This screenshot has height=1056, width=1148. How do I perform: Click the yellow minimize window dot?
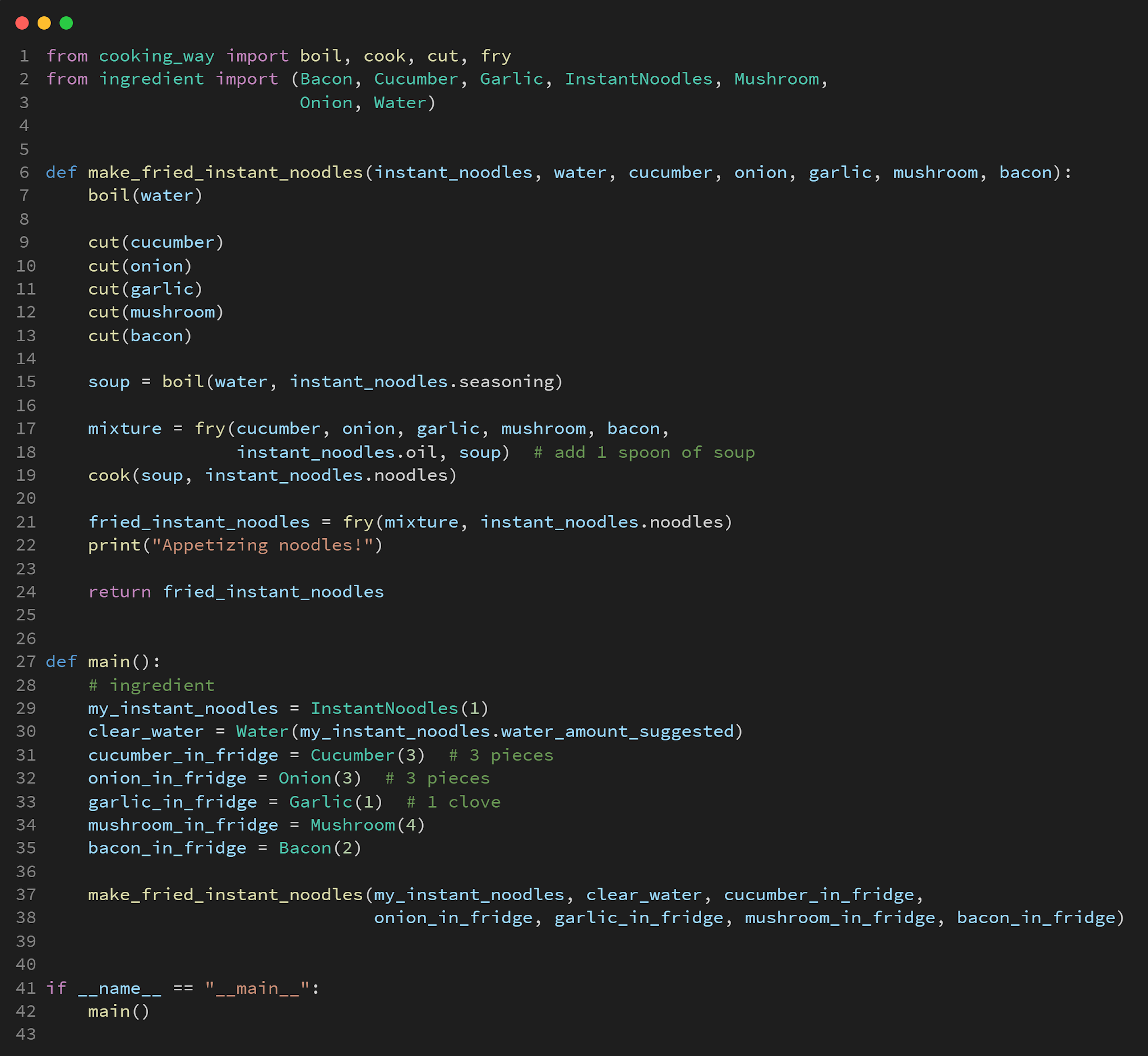click(x=44, y=23)
